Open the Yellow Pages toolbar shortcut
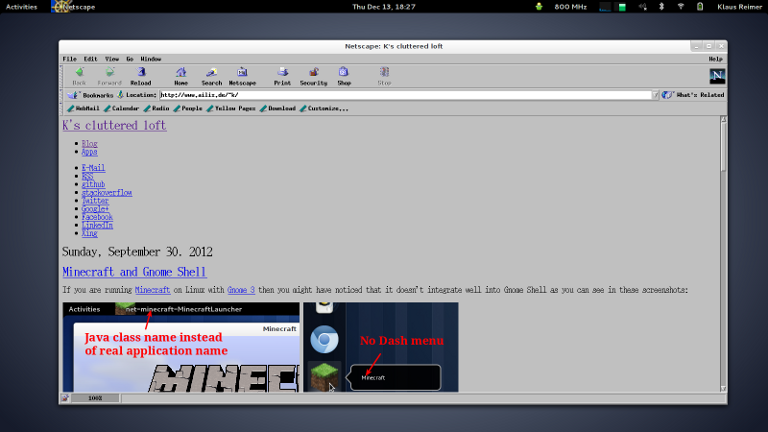This screenshot has width=768, height=432. (x=231, y=108)
